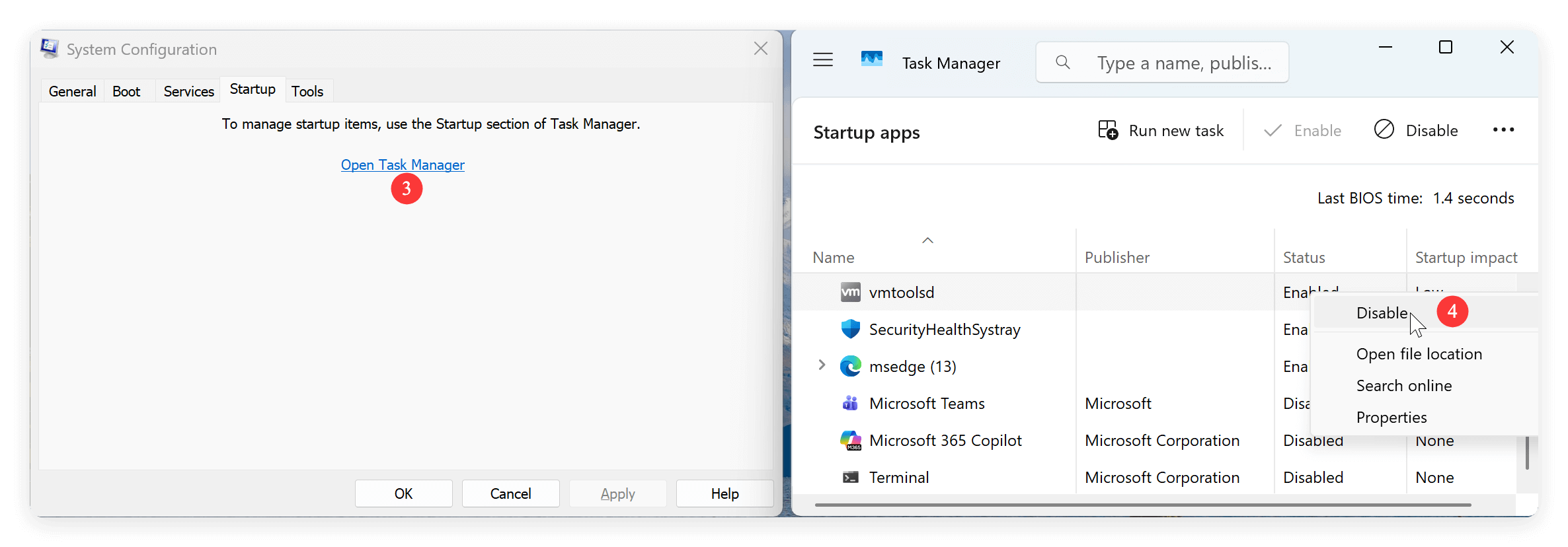This screenshot has height=547, width=1568.
Task: Click the SecurityHealthSystray shield icon
Action: tap(851, 329)
